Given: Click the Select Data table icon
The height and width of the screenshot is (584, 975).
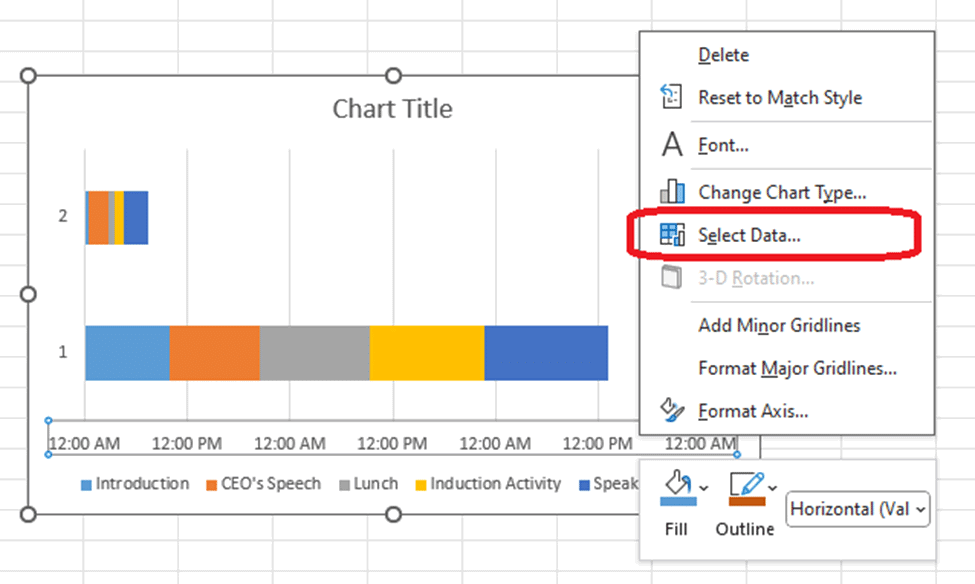Looking at the screenshot, I should click(672, 236).
